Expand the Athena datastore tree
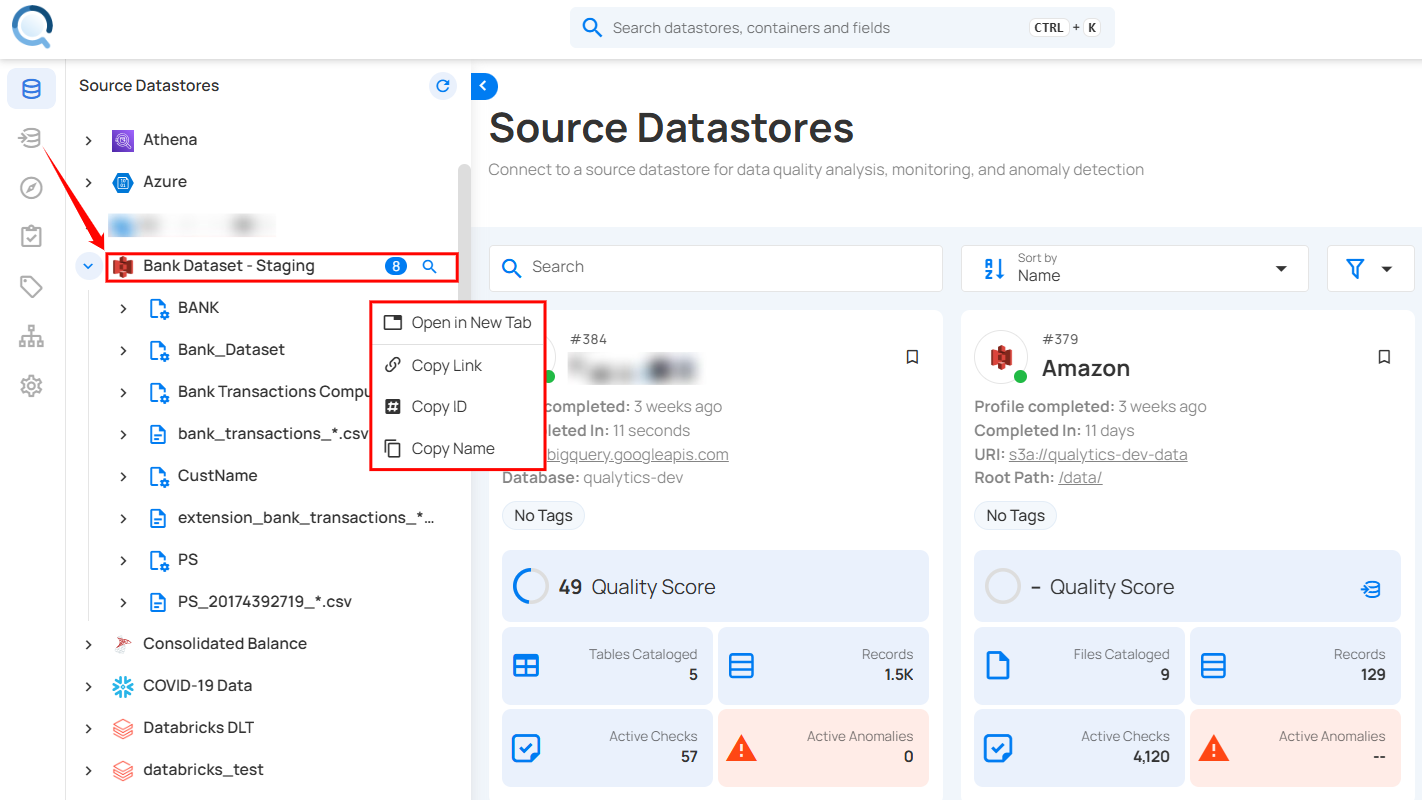Screen dimensions: 1422x800 point(88,139)
